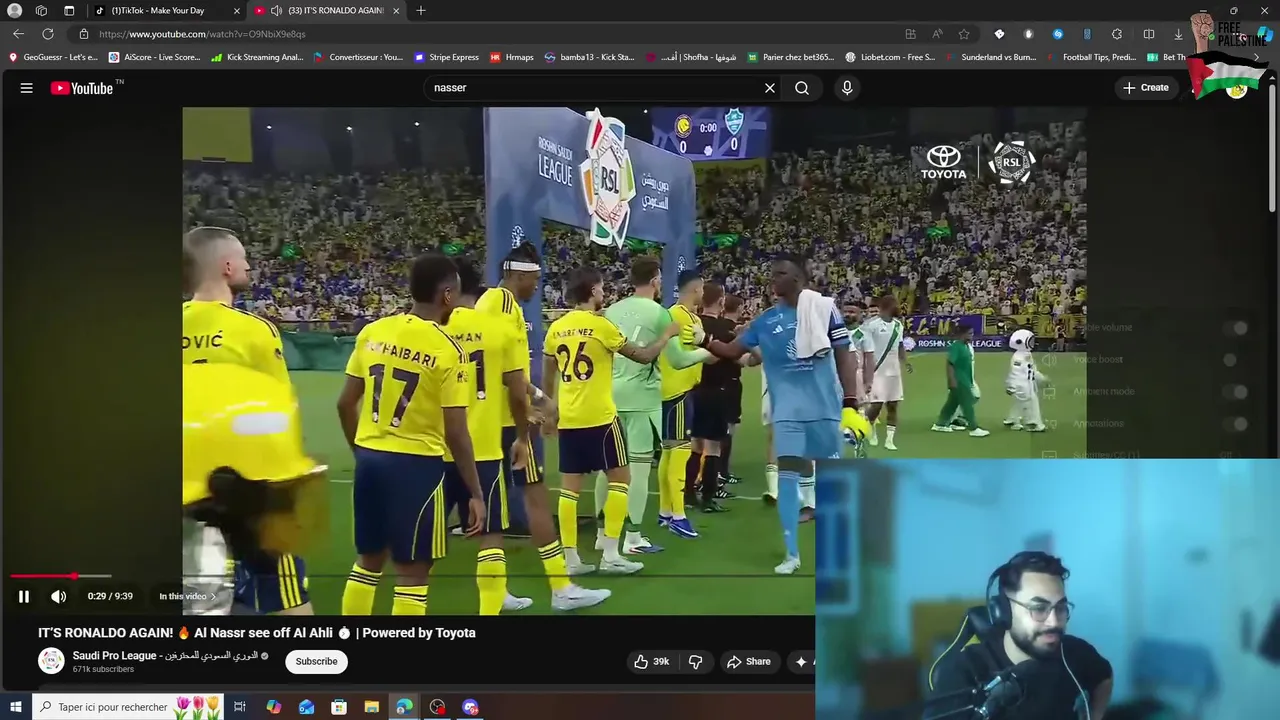Screen dimensions: 1280x720
Task: Open Convertisseur bookmark
Action: [x=358, y=57]
